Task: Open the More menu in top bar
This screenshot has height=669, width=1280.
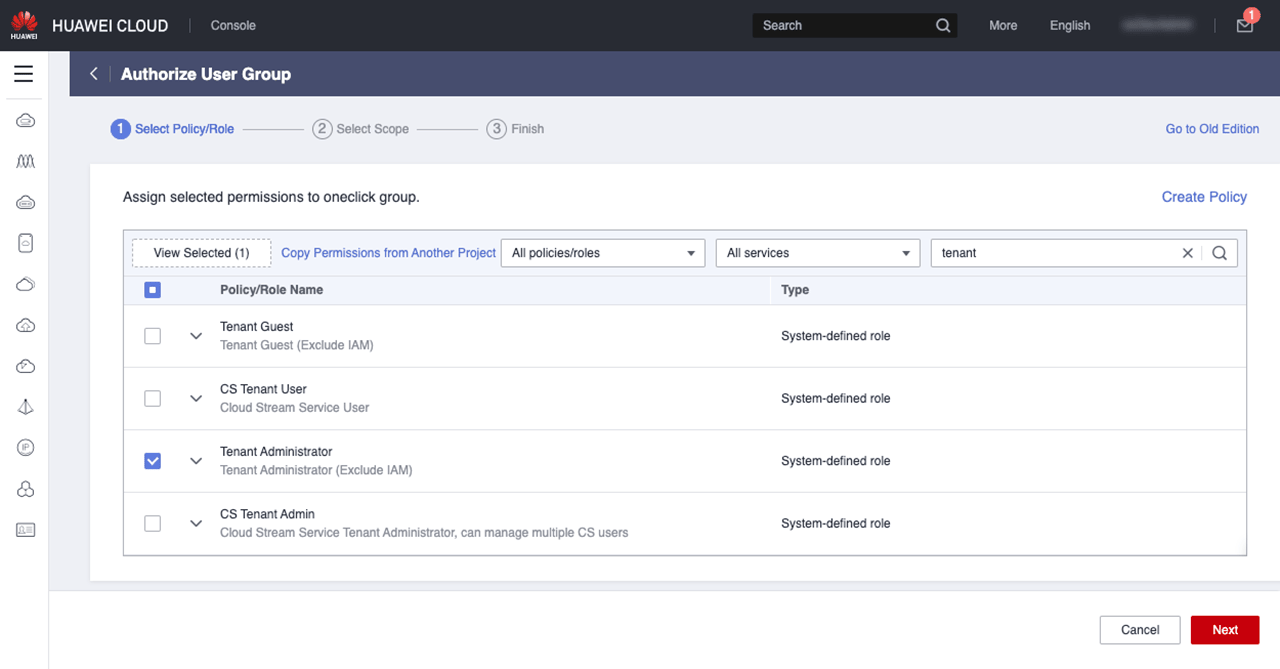Action: click(1003, 26)
